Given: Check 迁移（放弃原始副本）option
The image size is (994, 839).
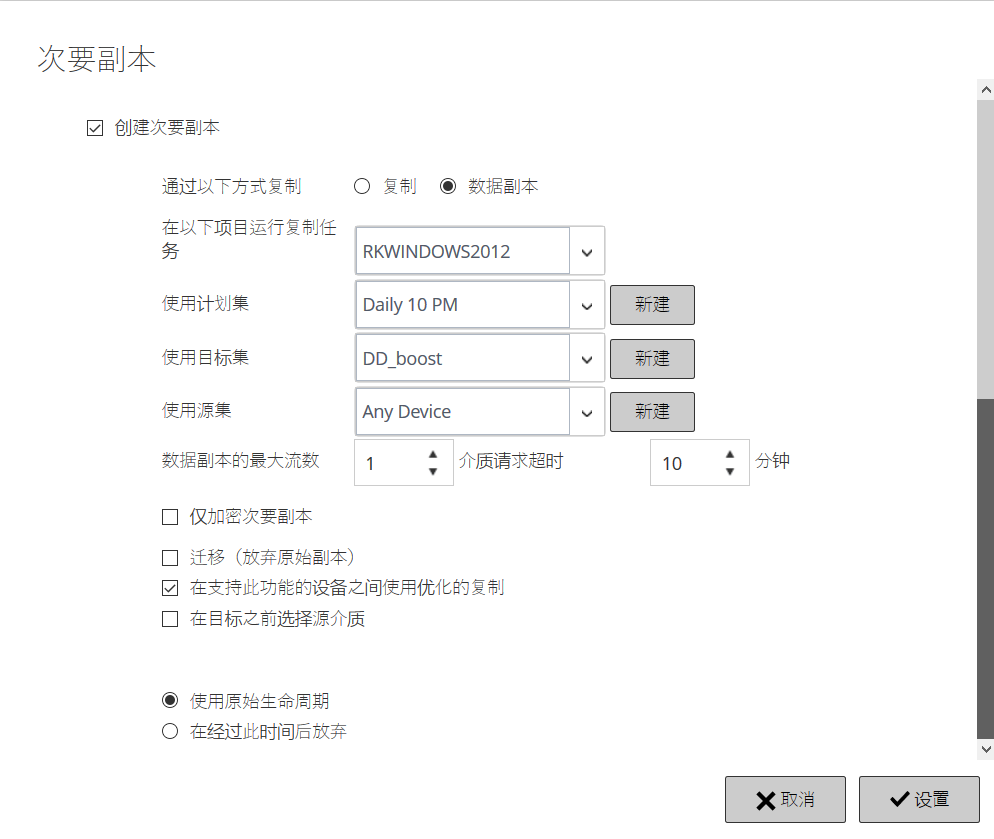Looking at the screenshot, I should [x=170, y=558].
